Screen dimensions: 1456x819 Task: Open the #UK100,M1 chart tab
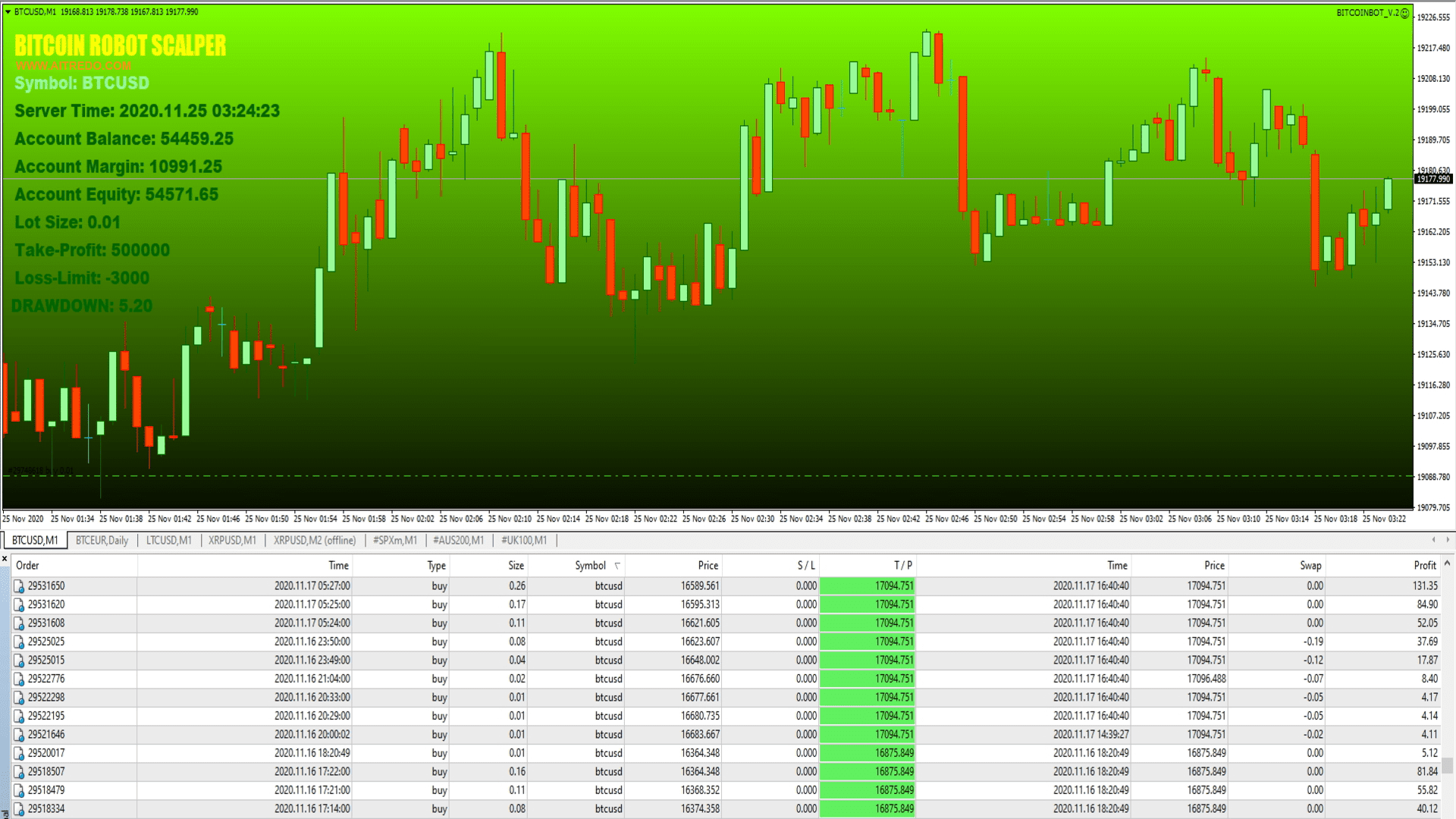coord(523,541)
